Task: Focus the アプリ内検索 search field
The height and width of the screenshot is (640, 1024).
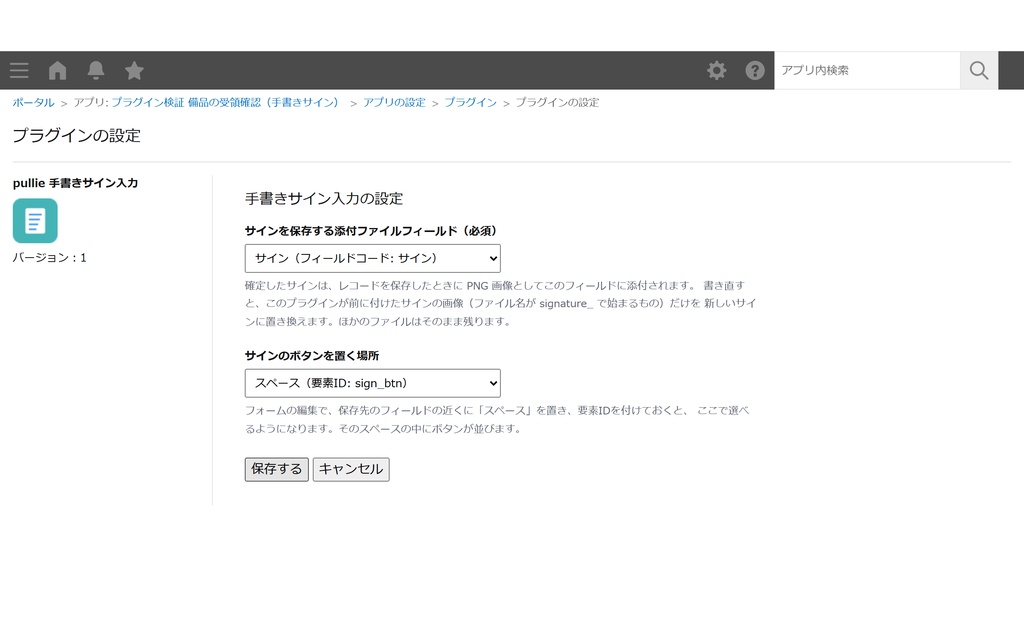Action: pos(867,71)
